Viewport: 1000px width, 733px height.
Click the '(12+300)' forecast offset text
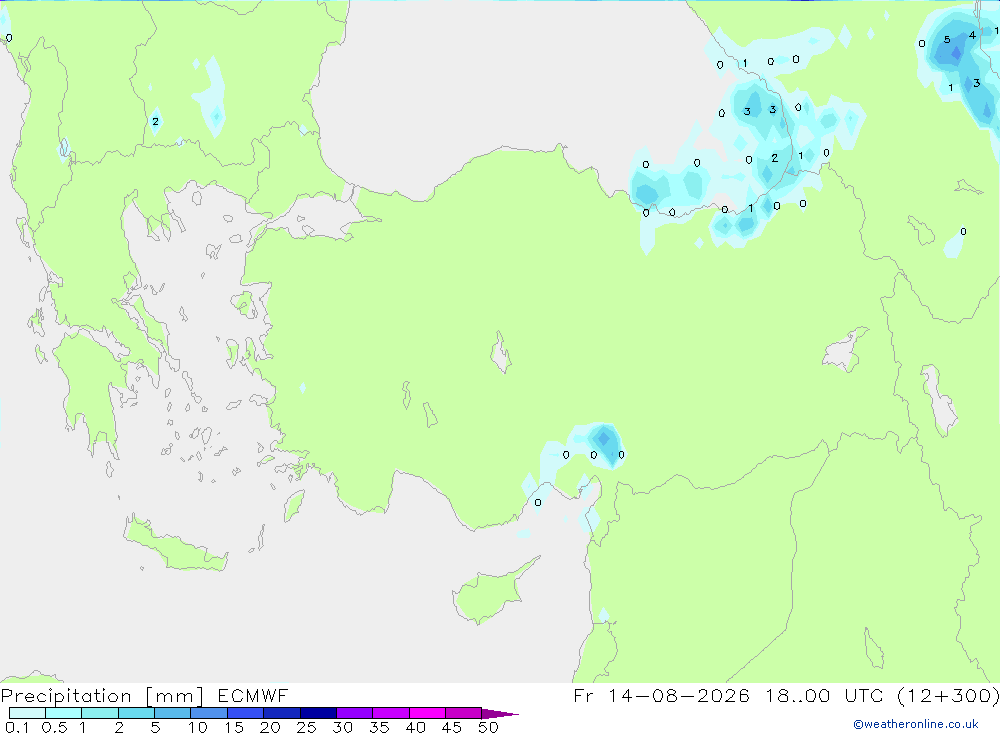tap(948, 695)
